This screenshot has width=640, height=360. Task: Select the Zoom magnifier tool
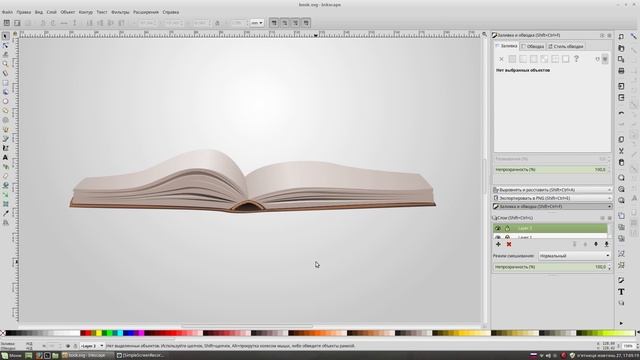[x=5, y=64]
